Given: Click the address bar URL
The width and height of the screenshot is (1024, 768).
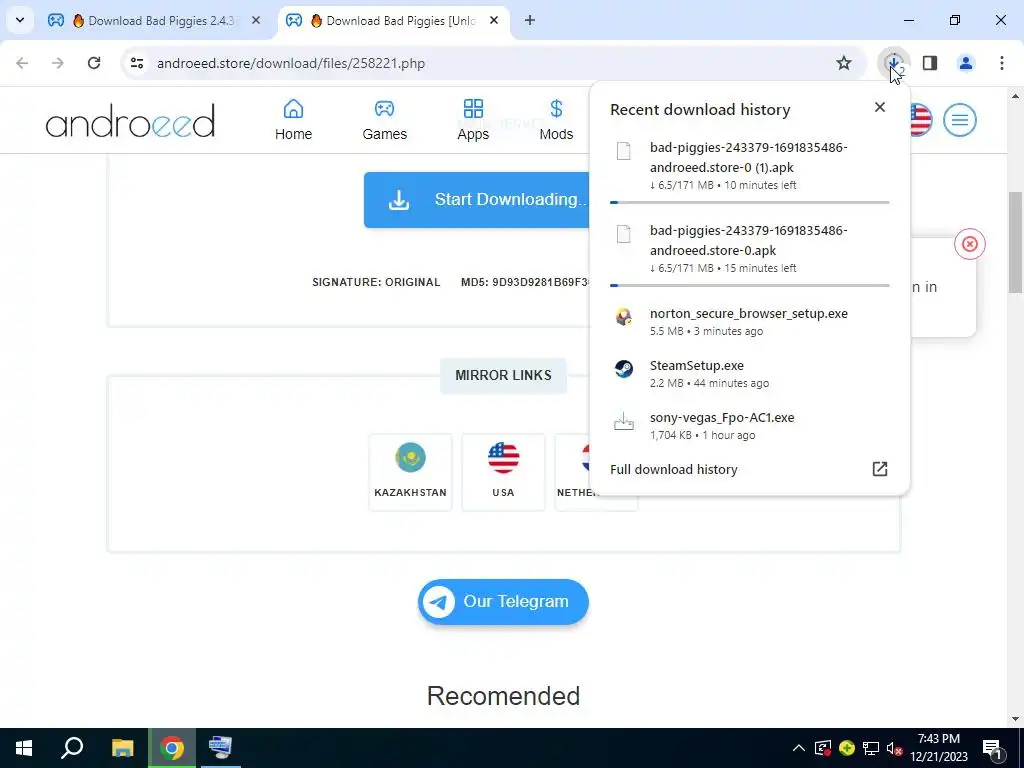Looking at the screenshot, I should [x=291, y=63].
